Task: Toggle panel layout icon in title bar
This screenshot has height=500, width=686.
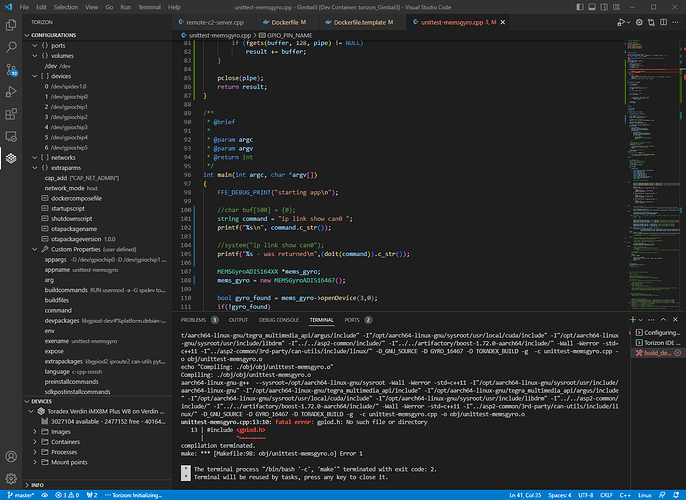Action: [592, 7]
